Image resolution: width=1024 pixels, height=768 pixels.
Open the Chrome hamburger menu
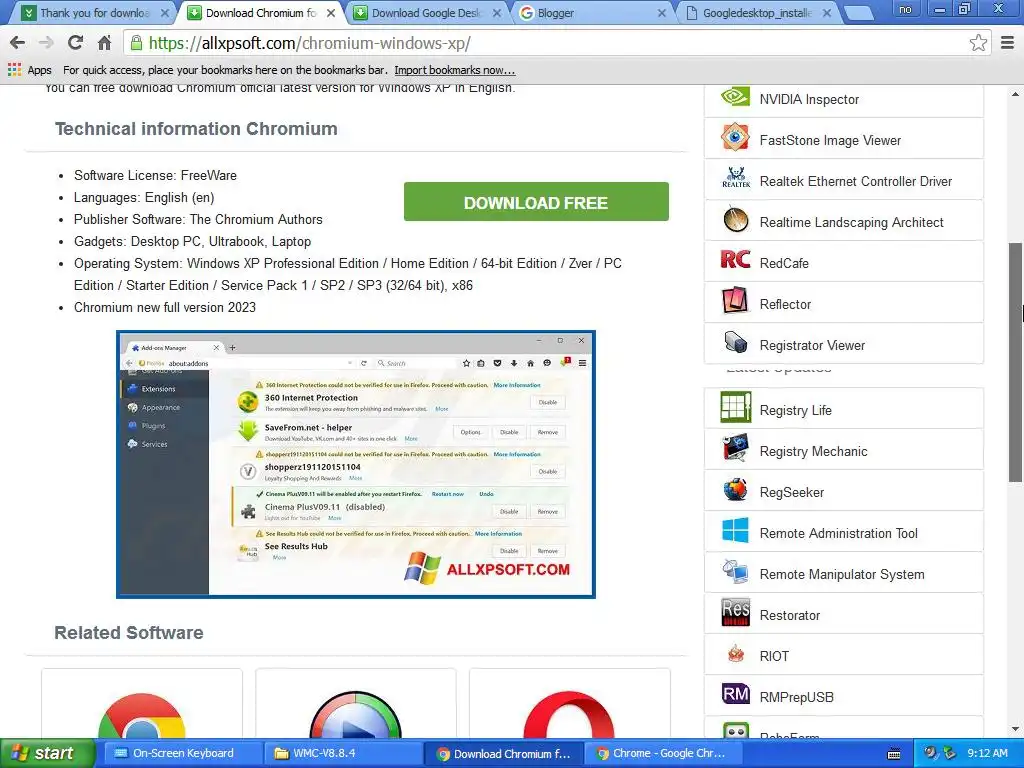(1007, 43)
